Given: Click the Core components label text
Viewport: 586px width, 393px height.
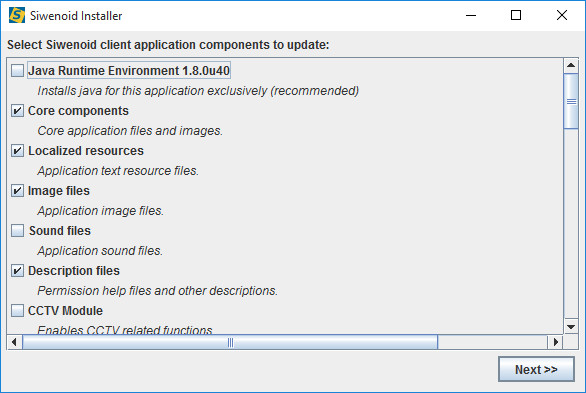Looking at the screenshot, I should click(78, 111).
